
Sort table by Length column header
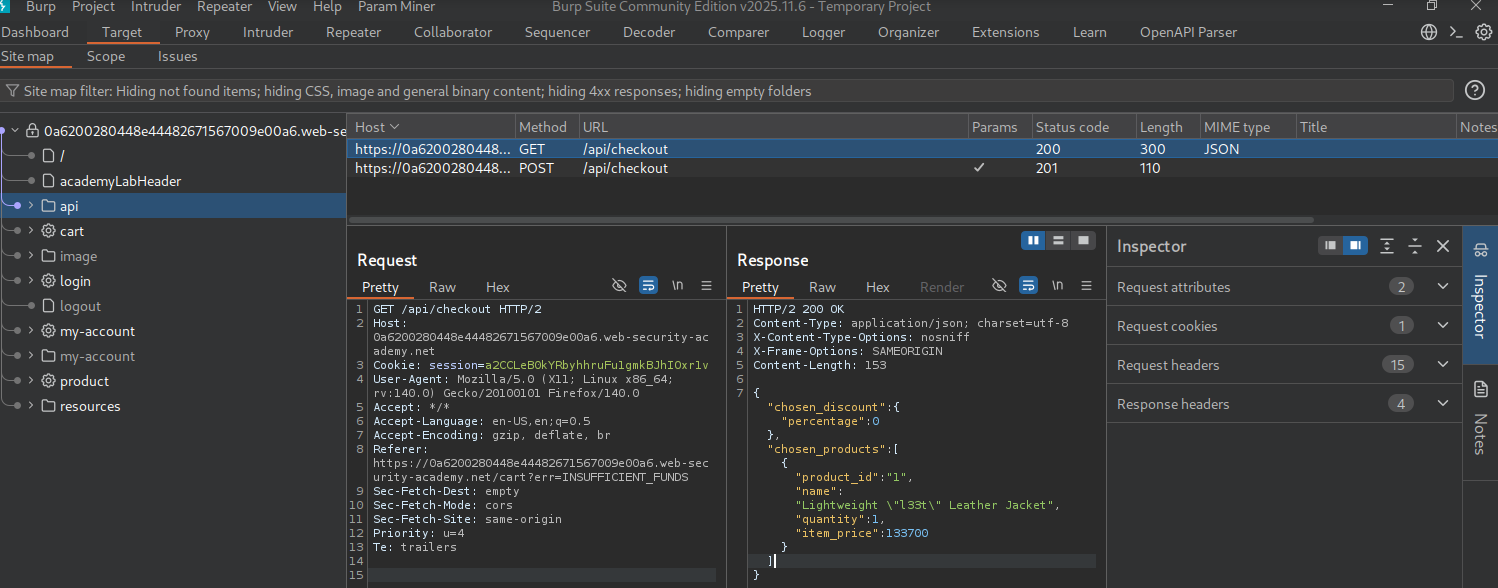(x=1166, y=127)
